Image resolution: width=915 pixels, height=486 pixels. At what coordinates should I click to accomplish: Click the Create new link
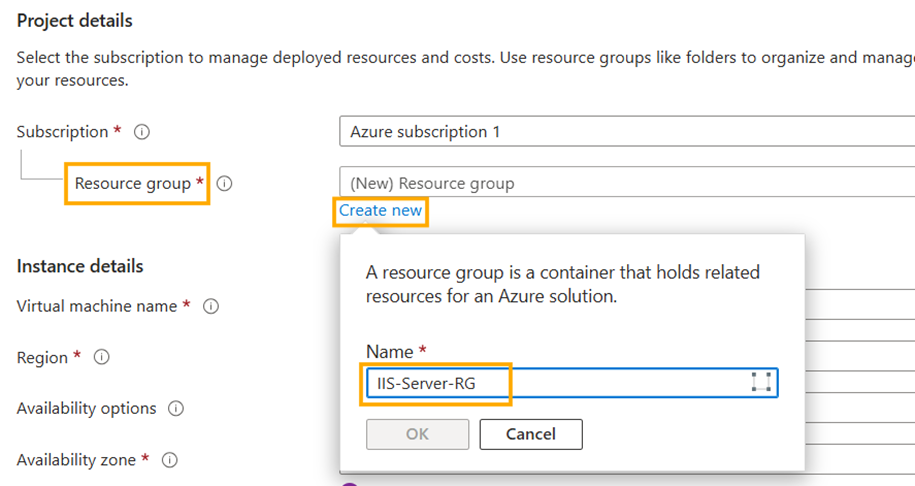pyautogui.click(x=380, y=211)
